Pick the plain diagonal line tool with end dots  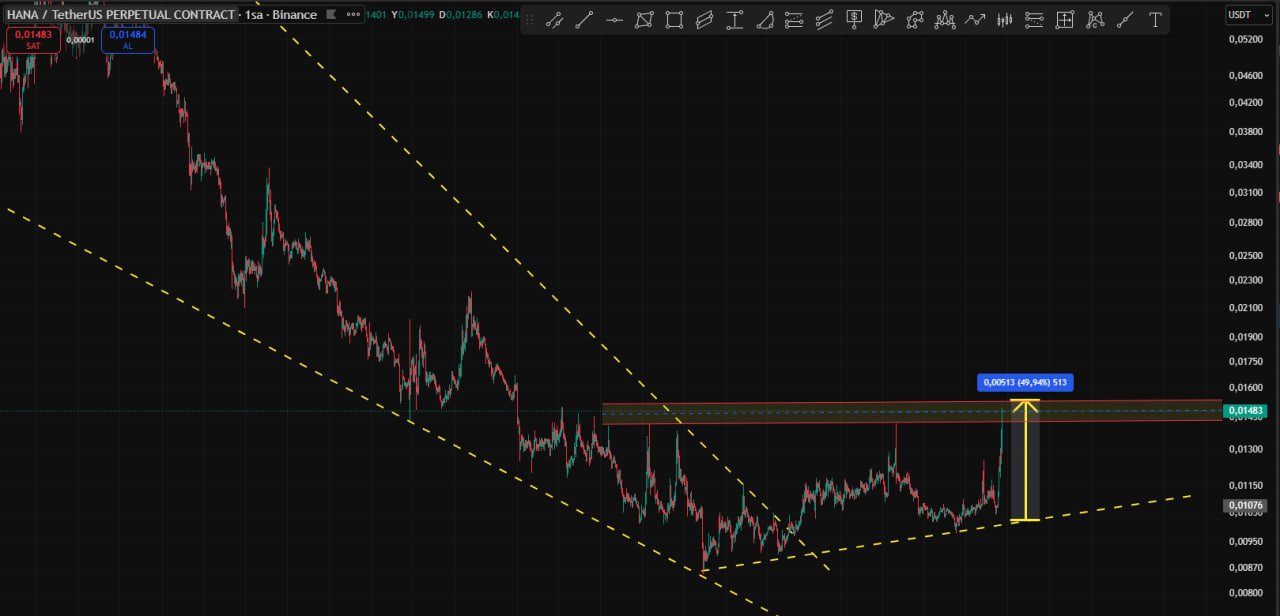(584, 20)
